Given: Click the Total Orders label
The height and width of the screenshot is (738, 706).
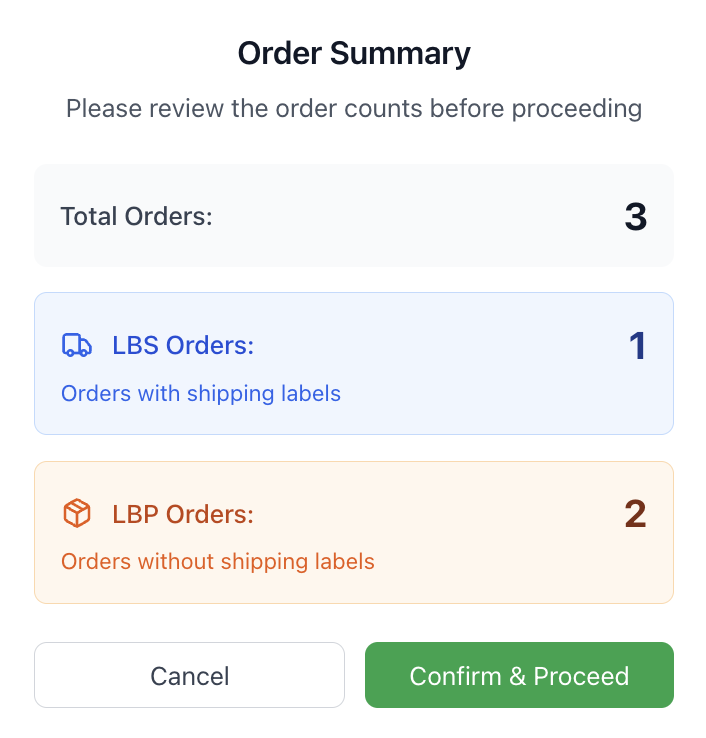Looking at the screenshot, I should tap(136, 216).
